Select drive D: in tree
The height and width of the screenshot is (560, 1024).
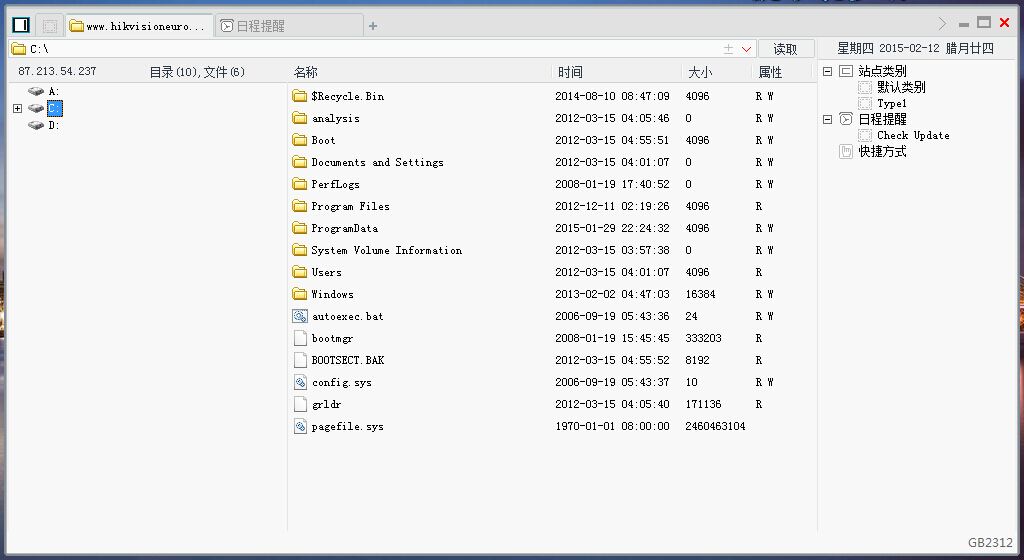coord(54,125)
